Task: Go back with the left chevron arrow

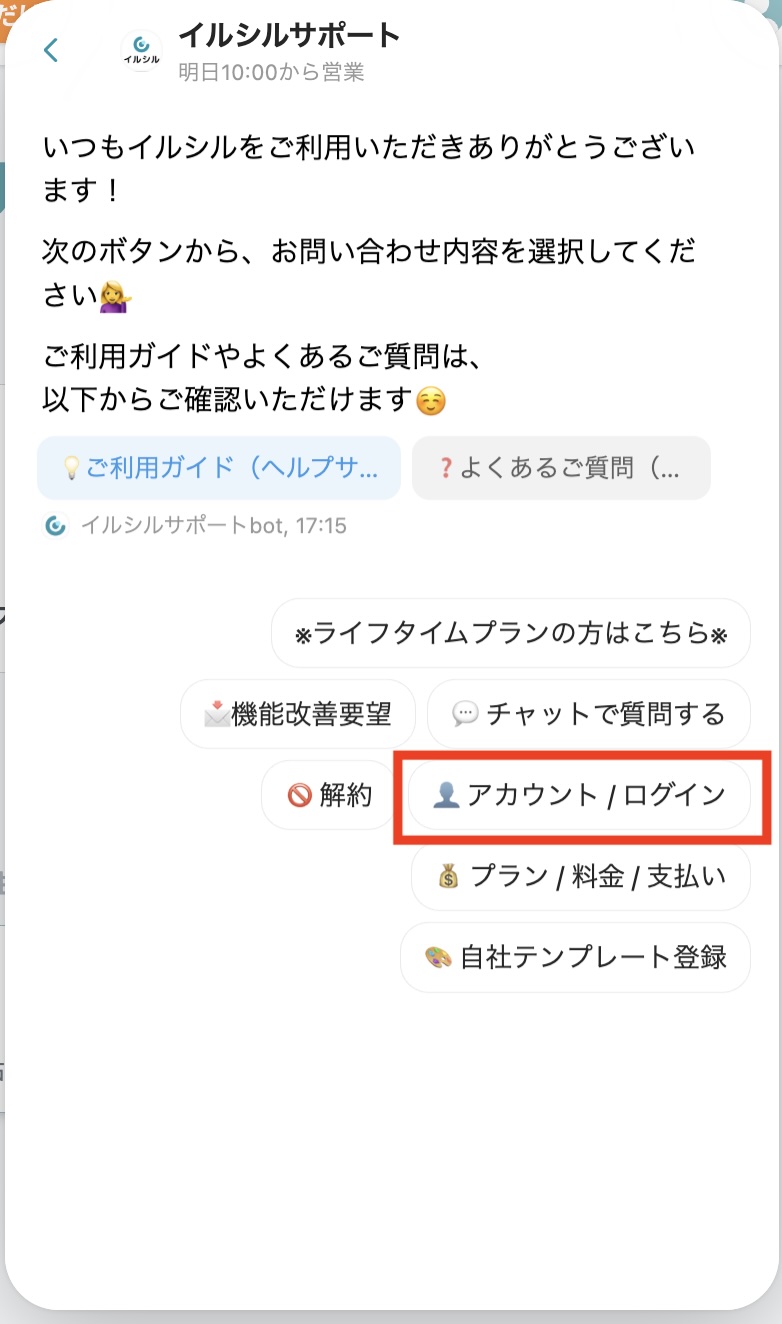Action: [x=51, y=49]
